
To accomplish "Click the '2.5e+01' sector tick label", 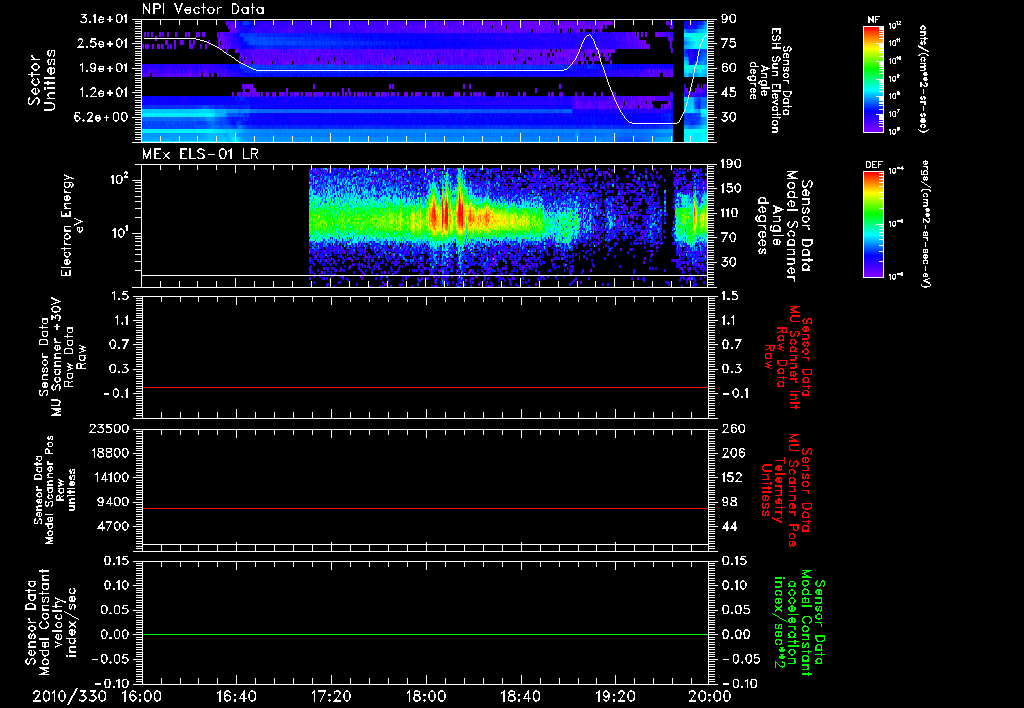I will [x=104, y=43].
